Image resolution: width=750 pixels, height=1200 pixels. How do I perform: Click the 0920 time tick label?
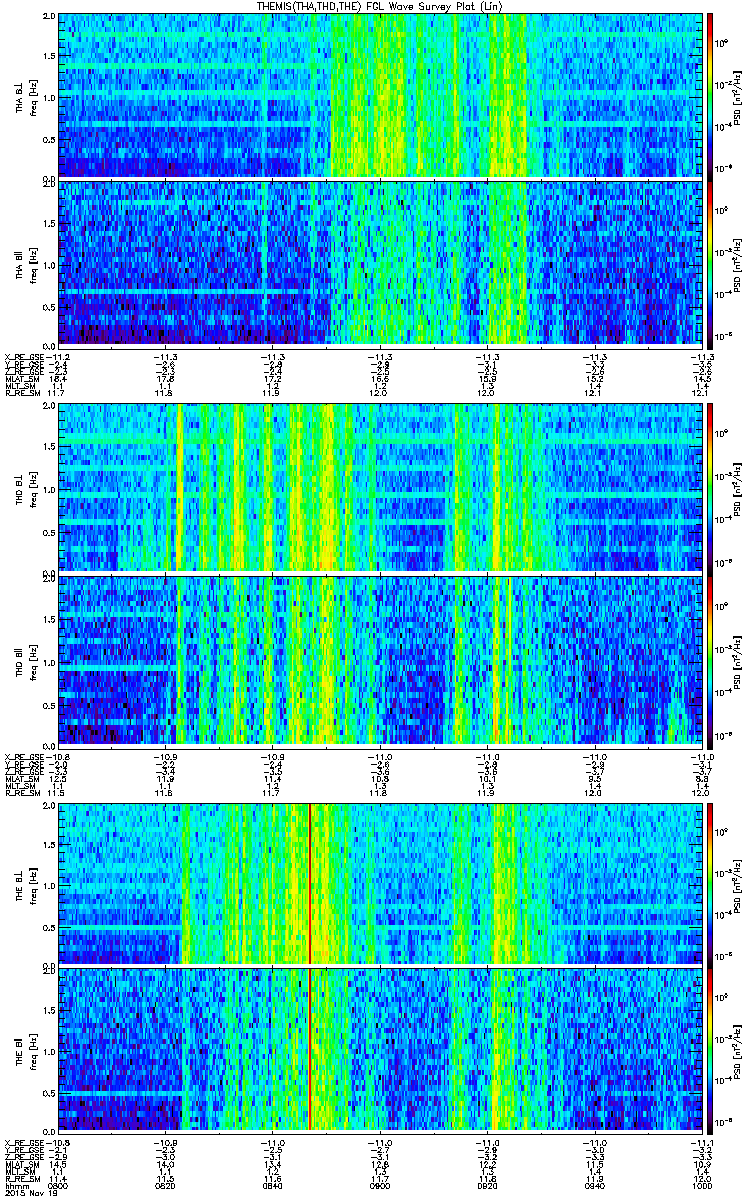pyautogui.click(x=486, y=1184)
